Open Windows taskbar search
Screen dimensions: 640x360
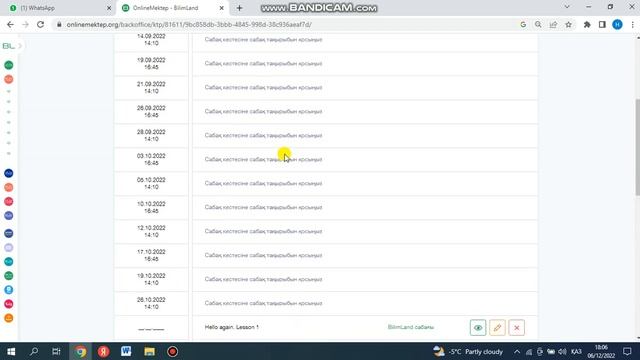(34, 351)
